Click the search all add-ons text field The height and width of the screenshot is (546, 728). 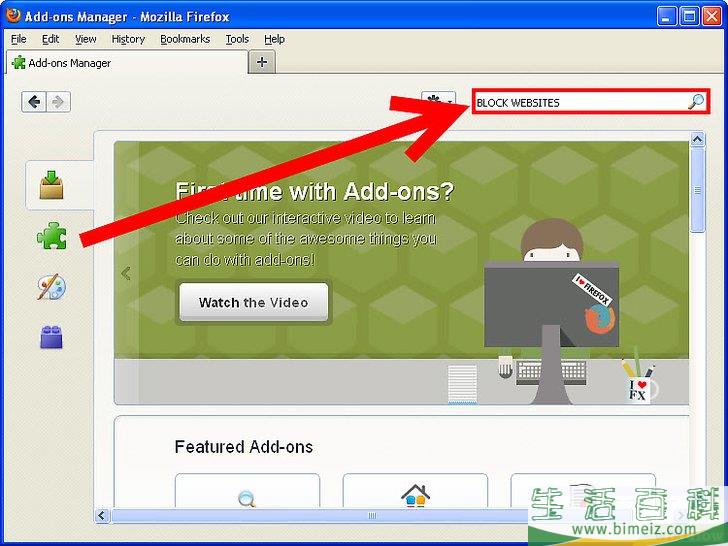(591, 102)
